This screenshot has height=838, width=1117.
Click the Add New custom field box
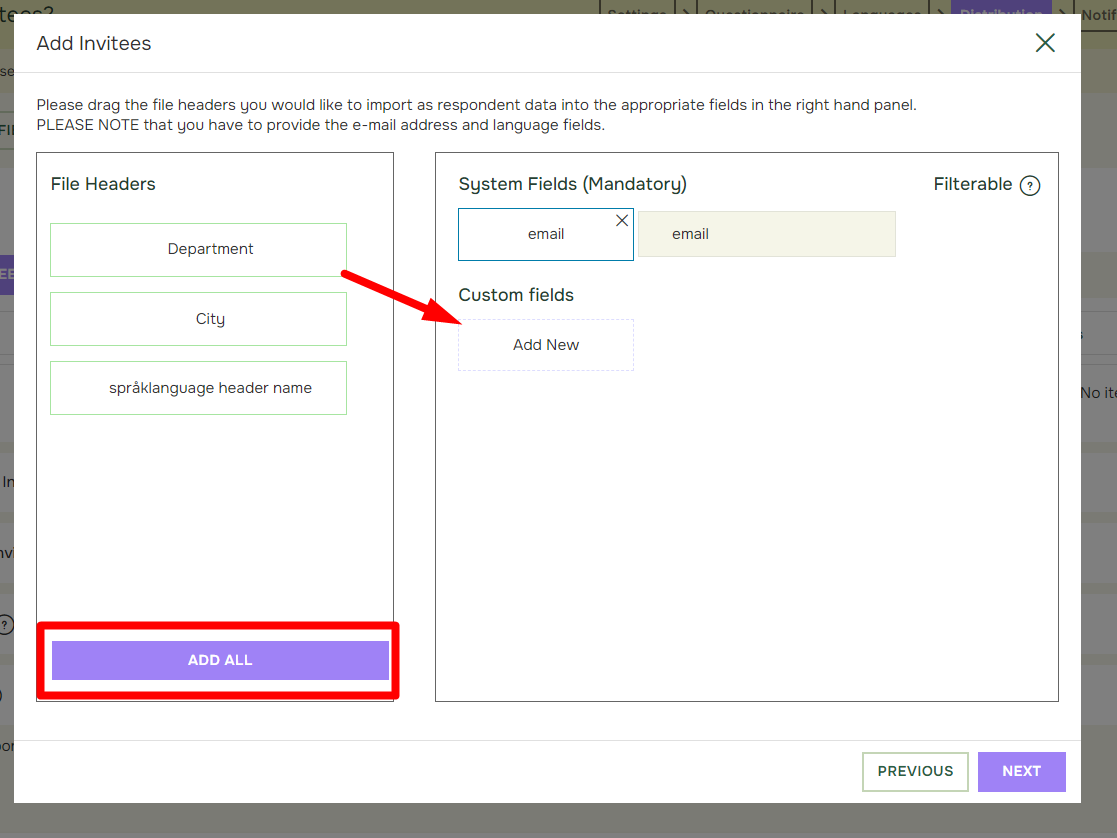click(x=546, y=345)
